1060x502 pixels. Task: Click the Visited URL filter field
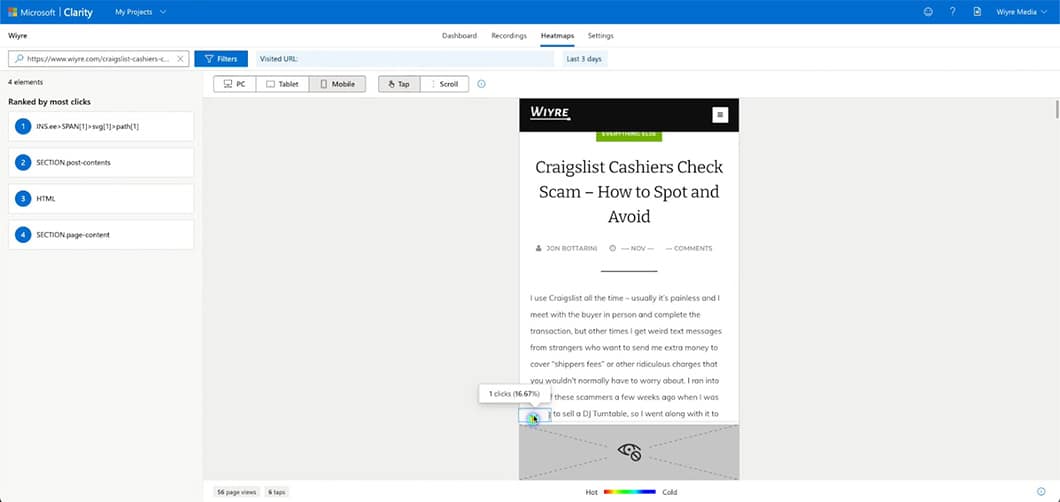[x=405, y=59]
